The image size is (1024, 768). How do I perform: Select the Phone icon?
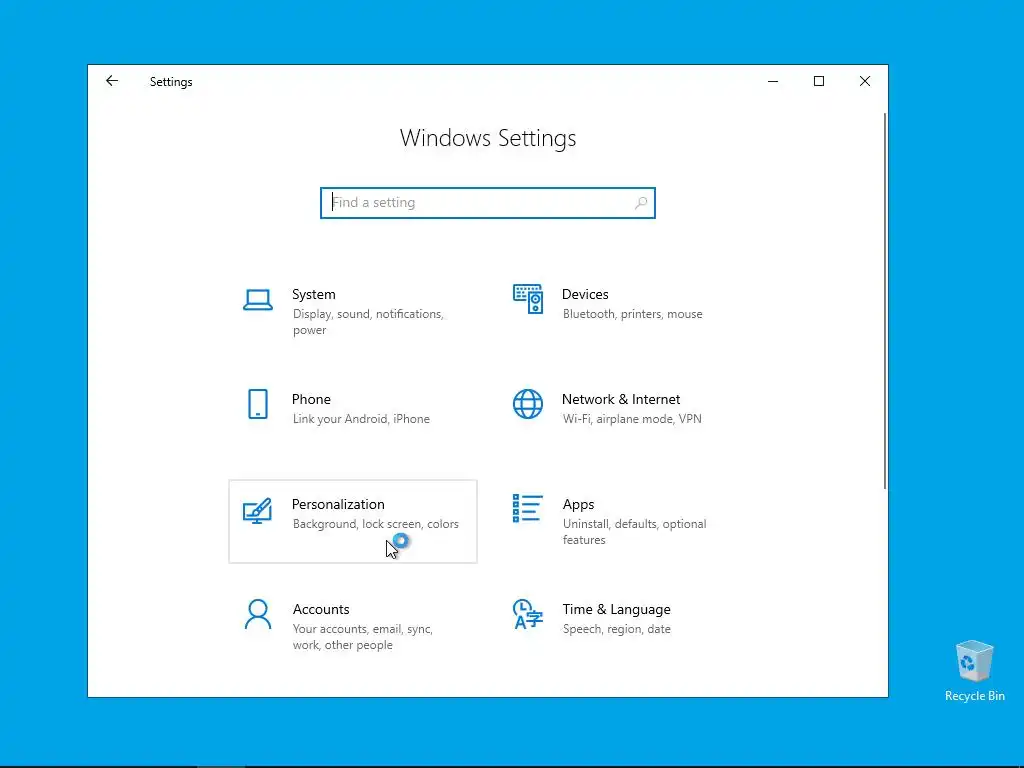pyautogui.click(x=258, y=404)
